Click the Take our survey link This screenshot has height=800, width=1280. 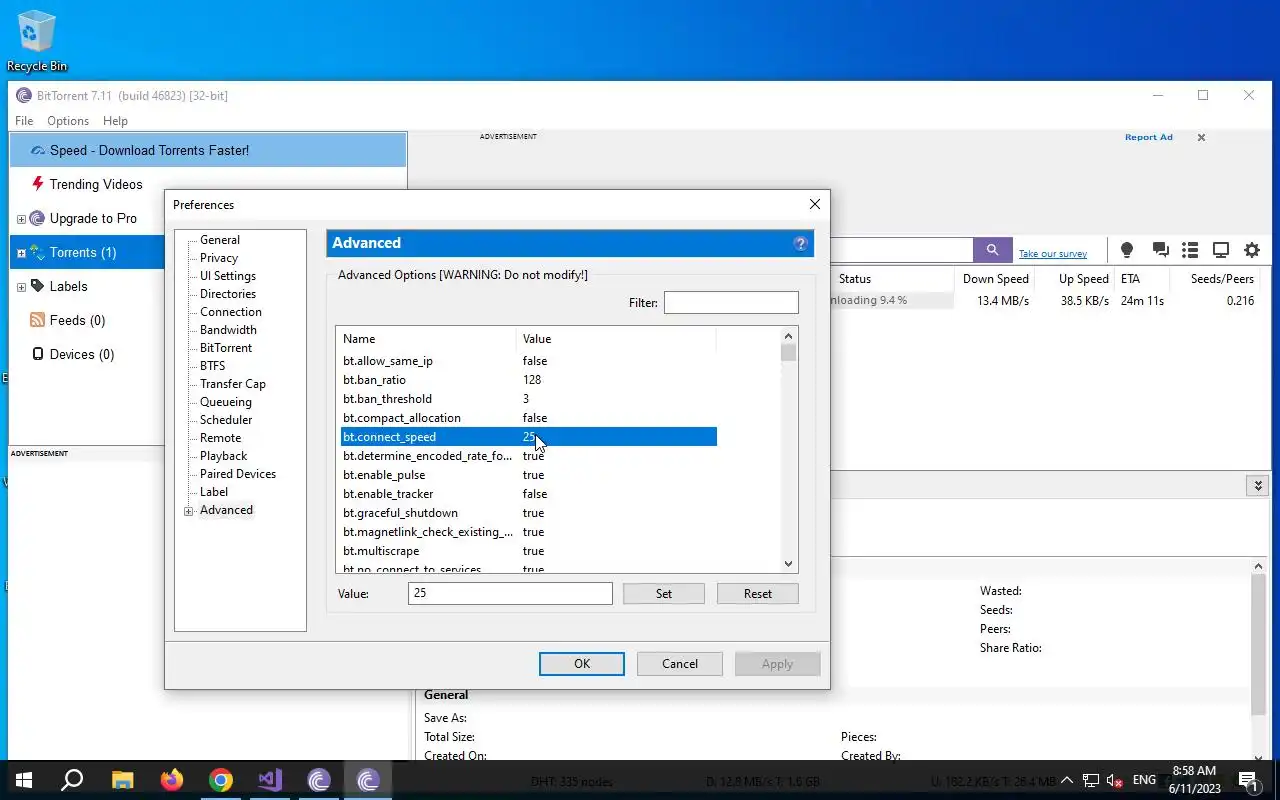click(1053, 254)
